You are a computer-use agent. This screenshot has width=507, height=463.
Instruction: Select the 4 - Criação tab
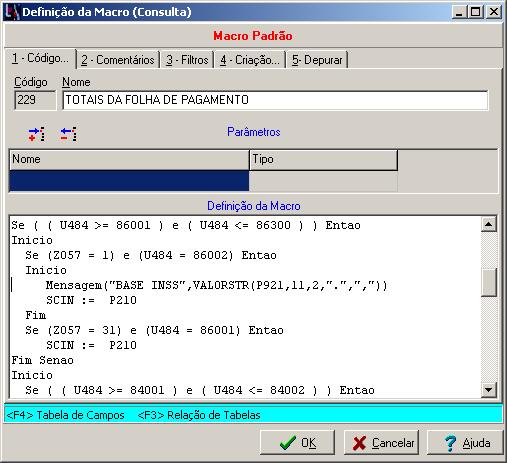click(x=250, y=60)
